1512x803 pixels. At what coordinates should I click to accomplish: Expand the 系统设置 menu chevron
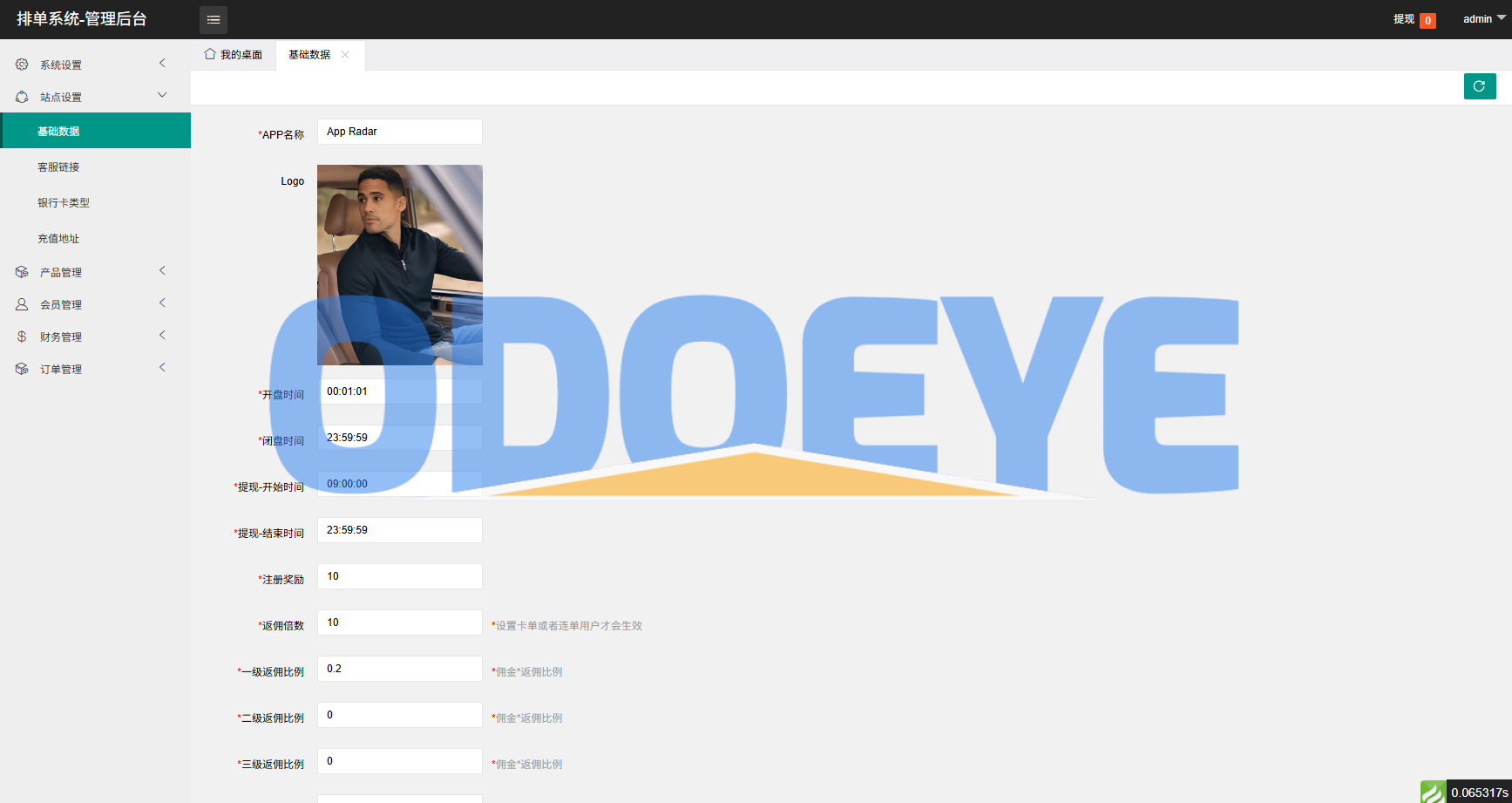(x=162, y=63)
